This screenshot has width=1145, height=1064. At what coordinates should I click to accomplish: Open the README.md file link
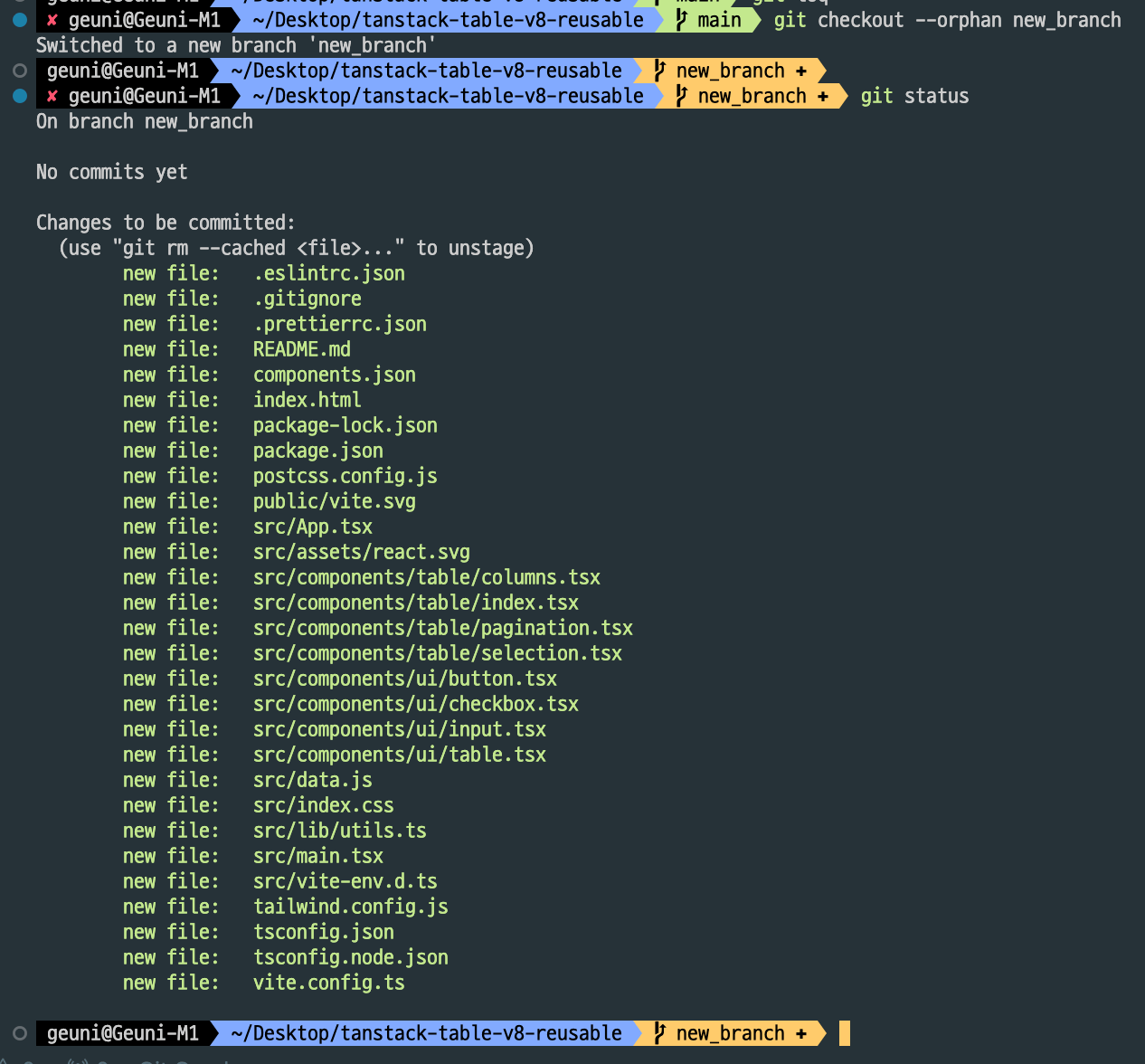point(302,349)
